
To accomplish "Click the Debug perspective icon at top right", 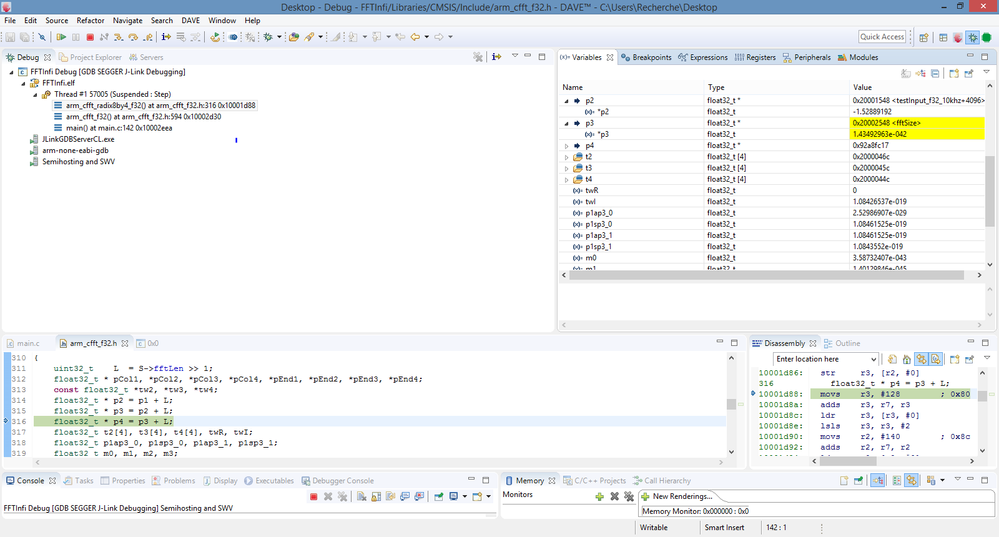I will coord(973,37).
